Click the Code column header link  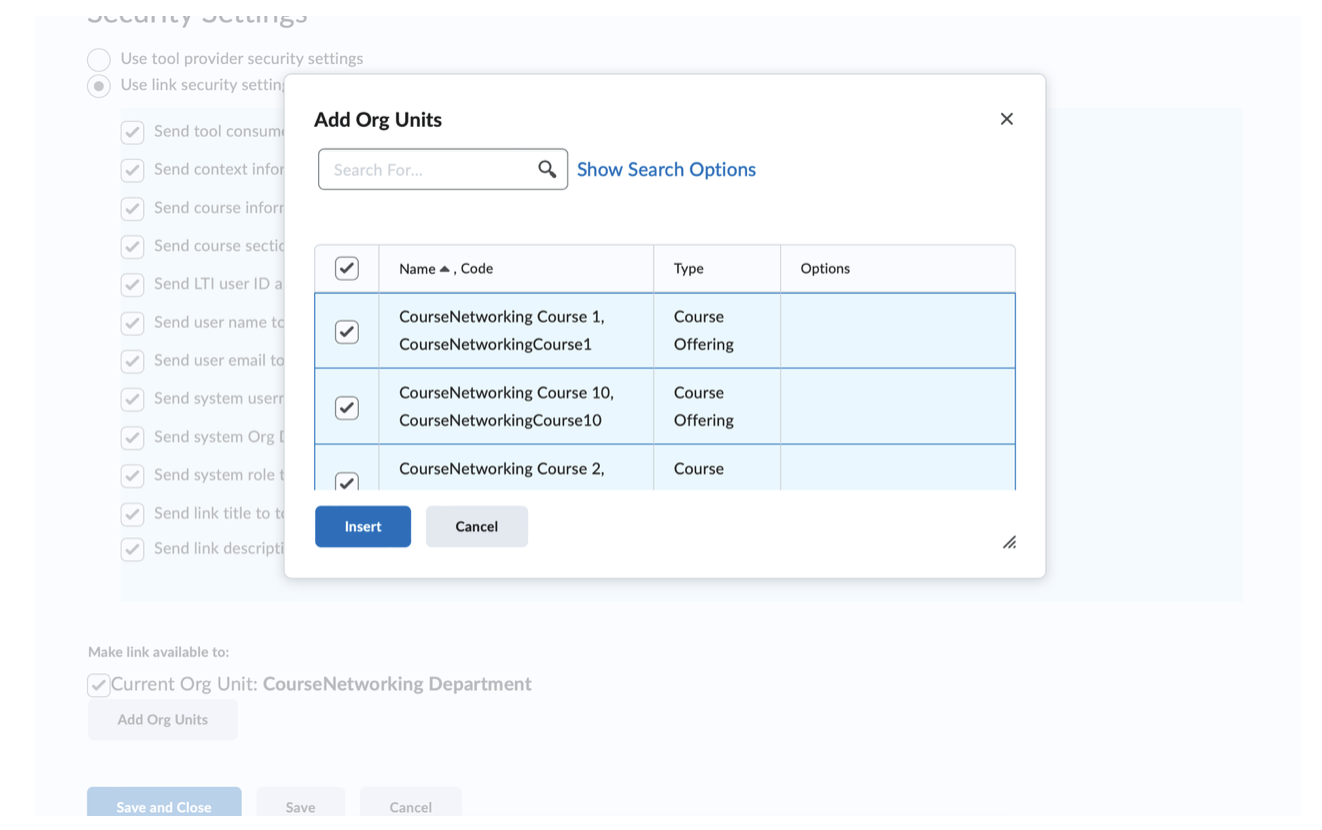click(x=477, y=268)
